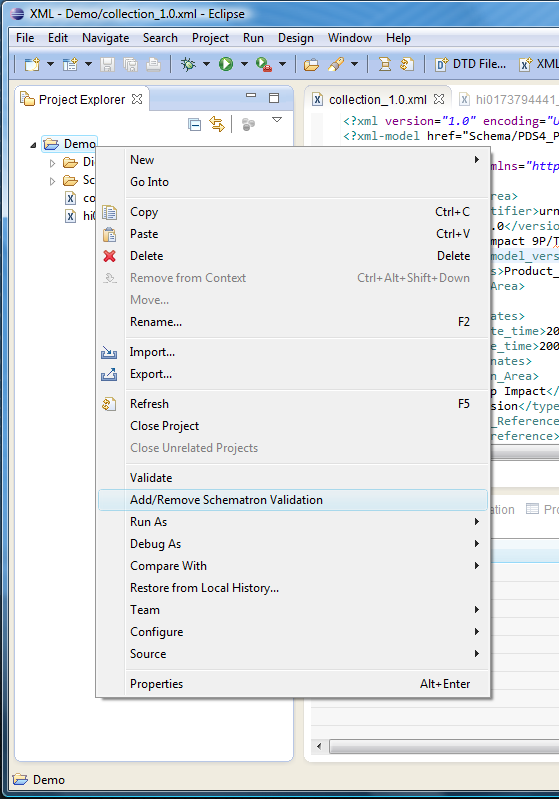Viewport: 559px width, 799px height.
Task: Click the refresh-style icon before DTD File
Action: [407, 64]
